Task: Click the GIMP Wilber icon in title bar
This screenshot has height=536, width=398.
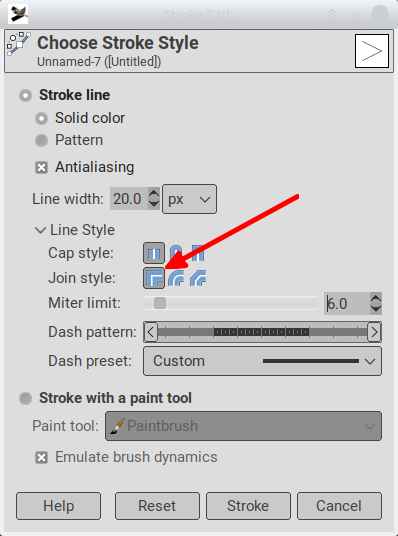Action: point(19,14)
